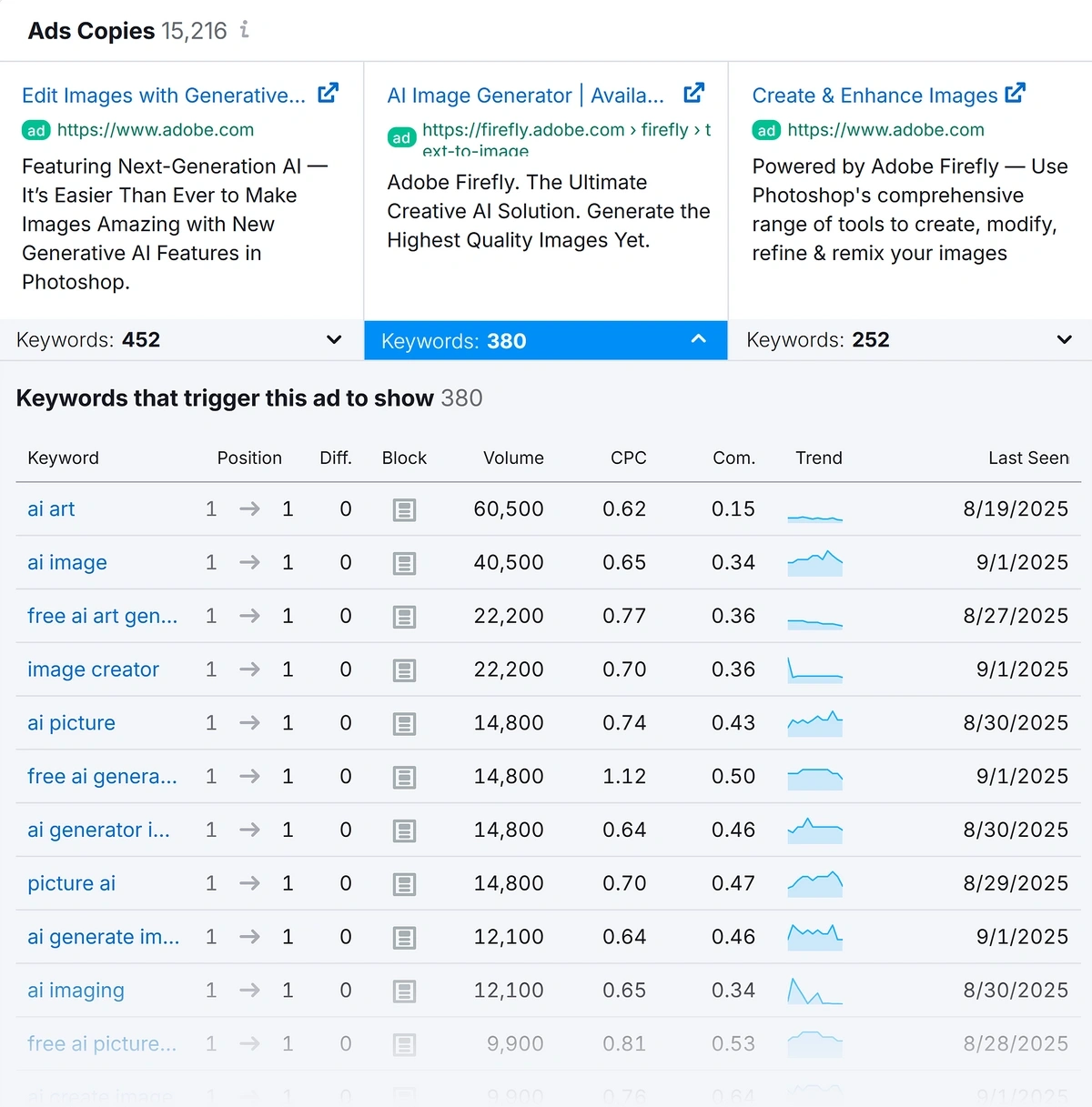The image size is (1092, 1107).
Task: Sort by the Keyword column header
Action: (x=63, y=458)
